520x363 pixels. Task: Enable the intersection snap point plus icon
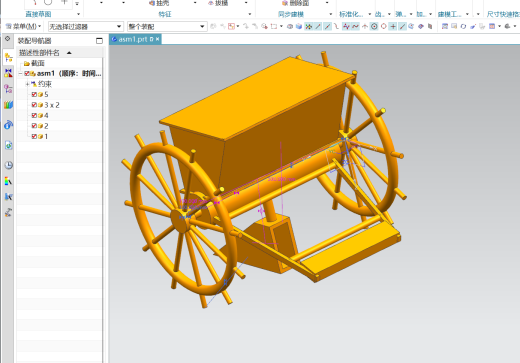(393, 26)
